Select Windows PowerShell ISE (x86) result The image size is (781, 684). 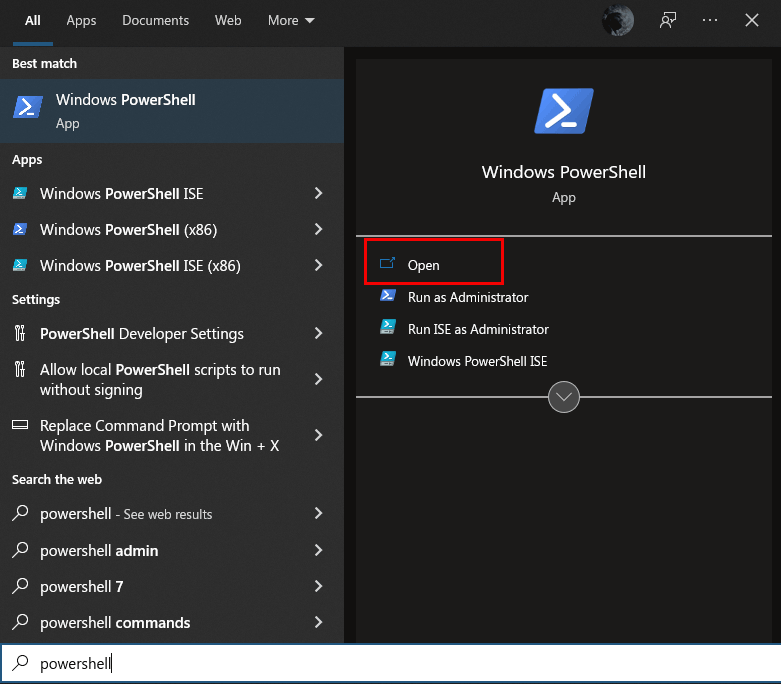(x=172, y=265)
